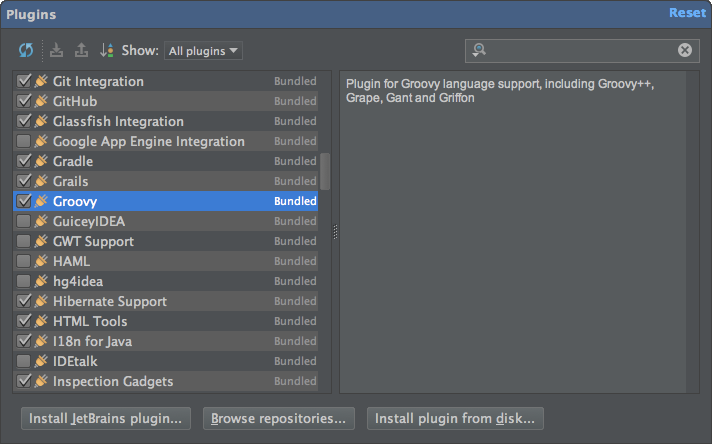Click the plug icon next to HAML
This screenshot has width=712, height=444.
41,261
